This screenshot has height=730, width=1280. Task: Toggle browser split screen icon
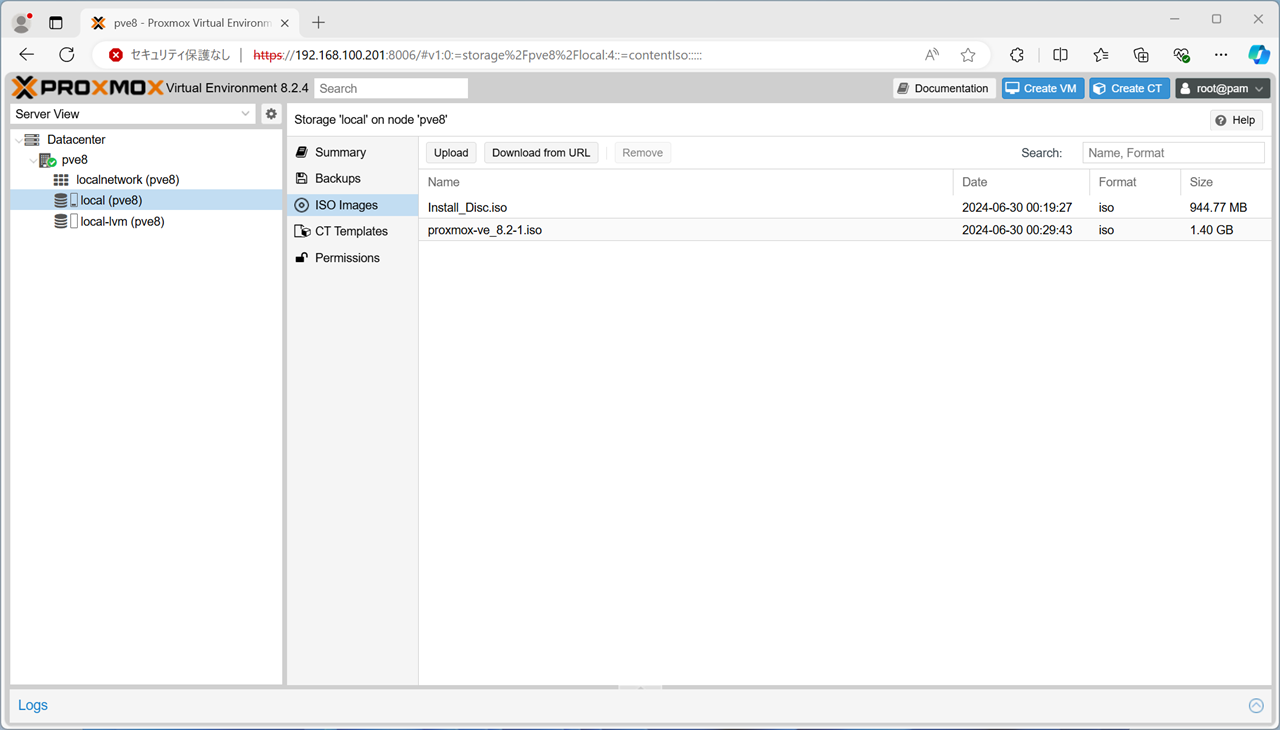(1060, 55)
